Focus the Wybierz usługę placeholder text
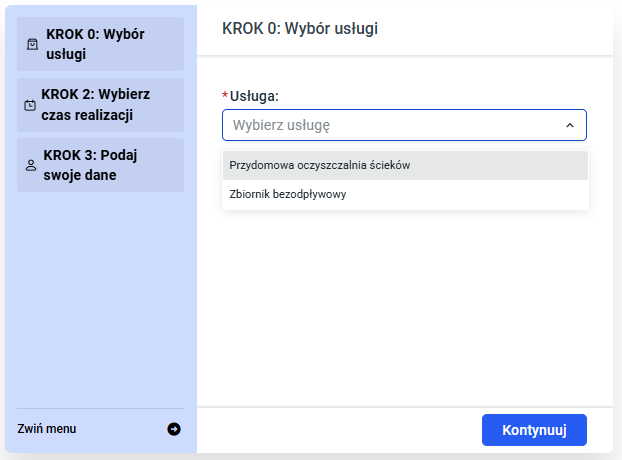Viewport: 622px width, 460px height. click(x=281, y=126)
